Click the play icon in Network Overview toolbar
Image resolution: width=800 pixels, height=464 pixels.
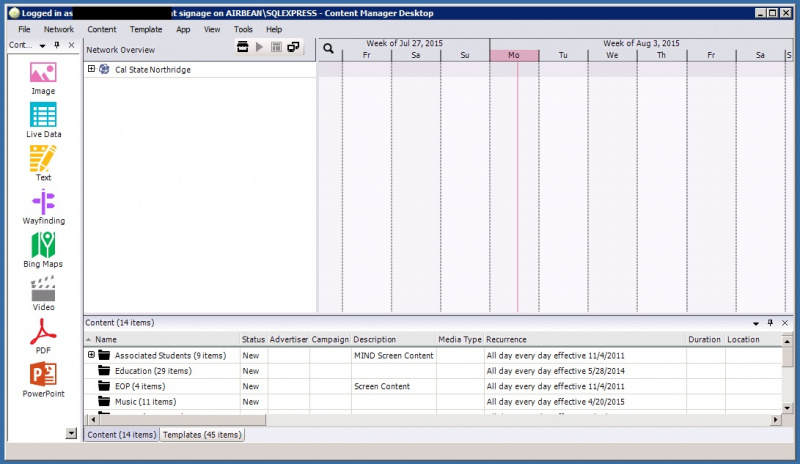[259, 47]
